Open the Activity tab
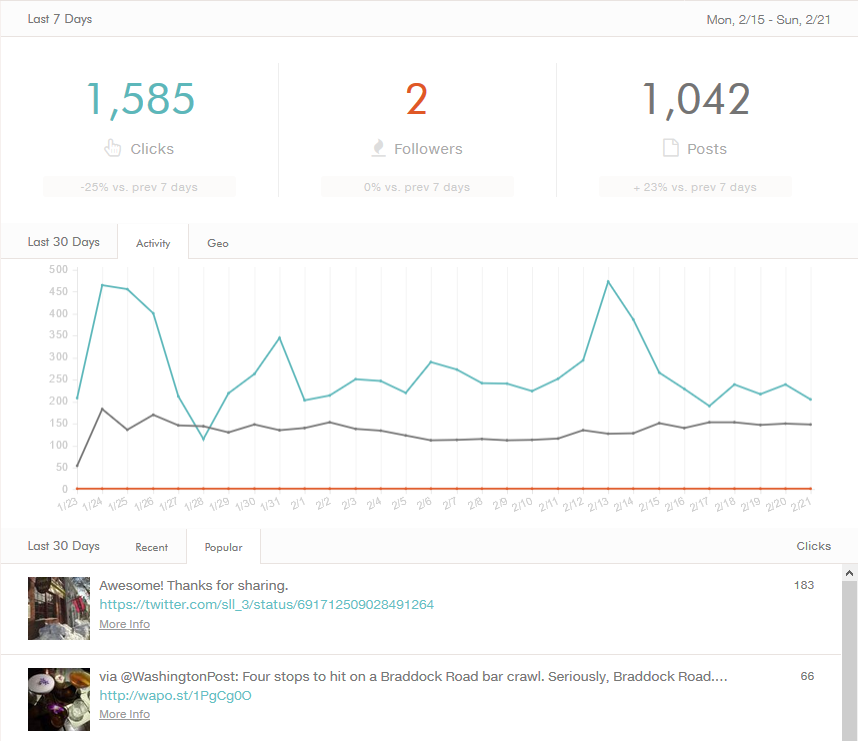 [153, 243]
